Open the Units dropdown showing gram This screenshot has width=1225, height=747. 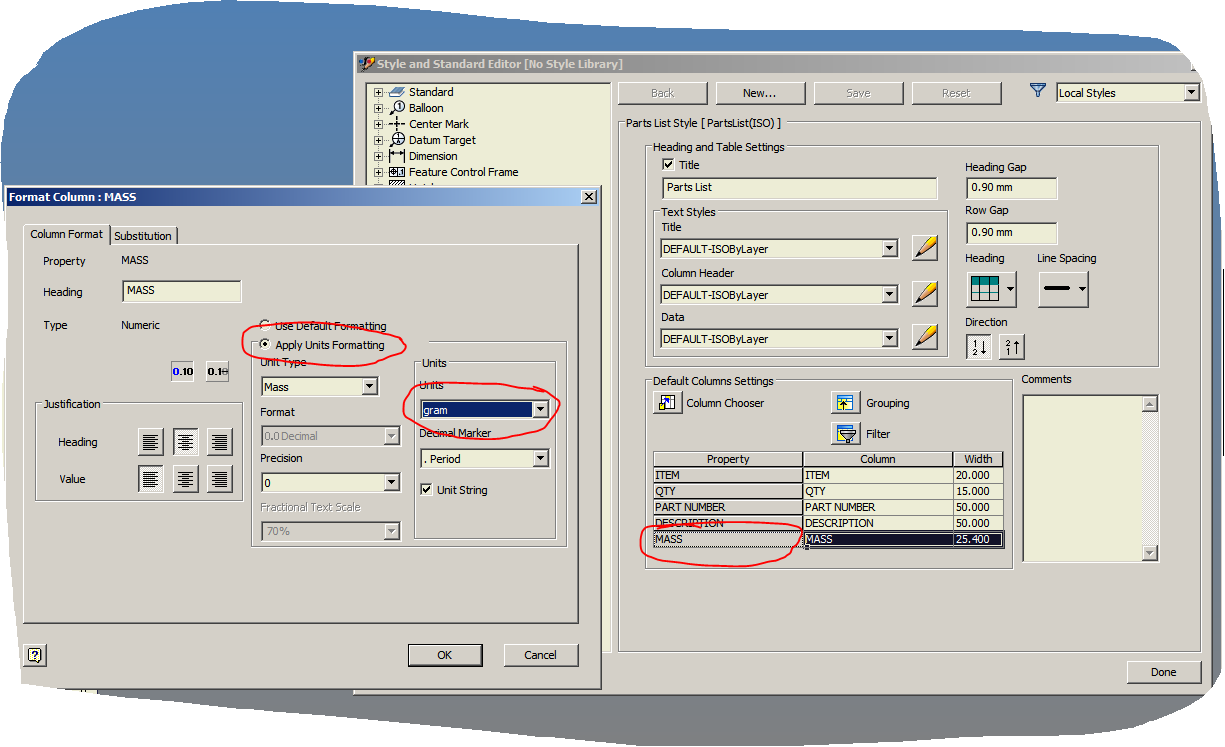[541, 409]
